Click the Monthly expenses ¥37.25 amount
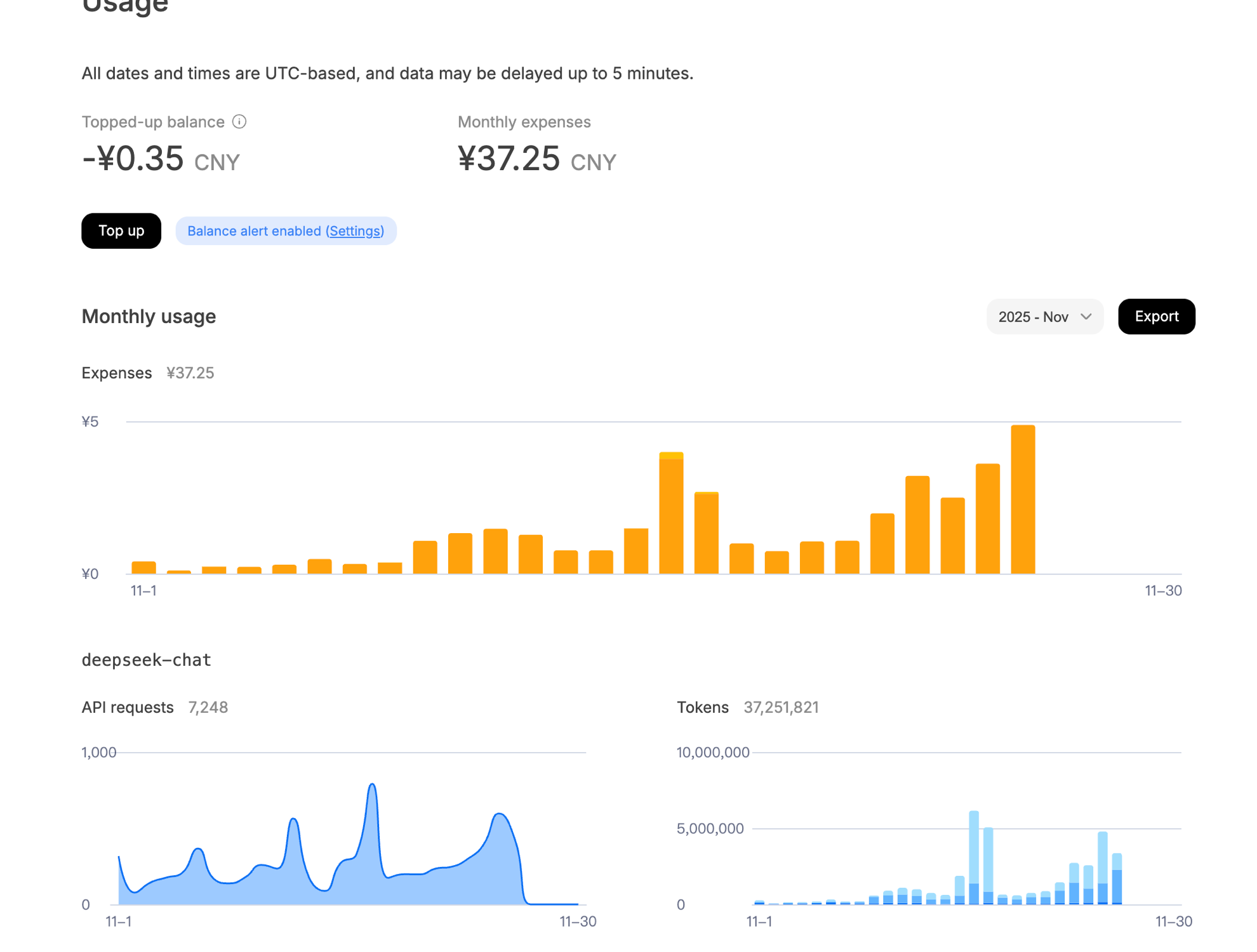 tap(509, 159)
